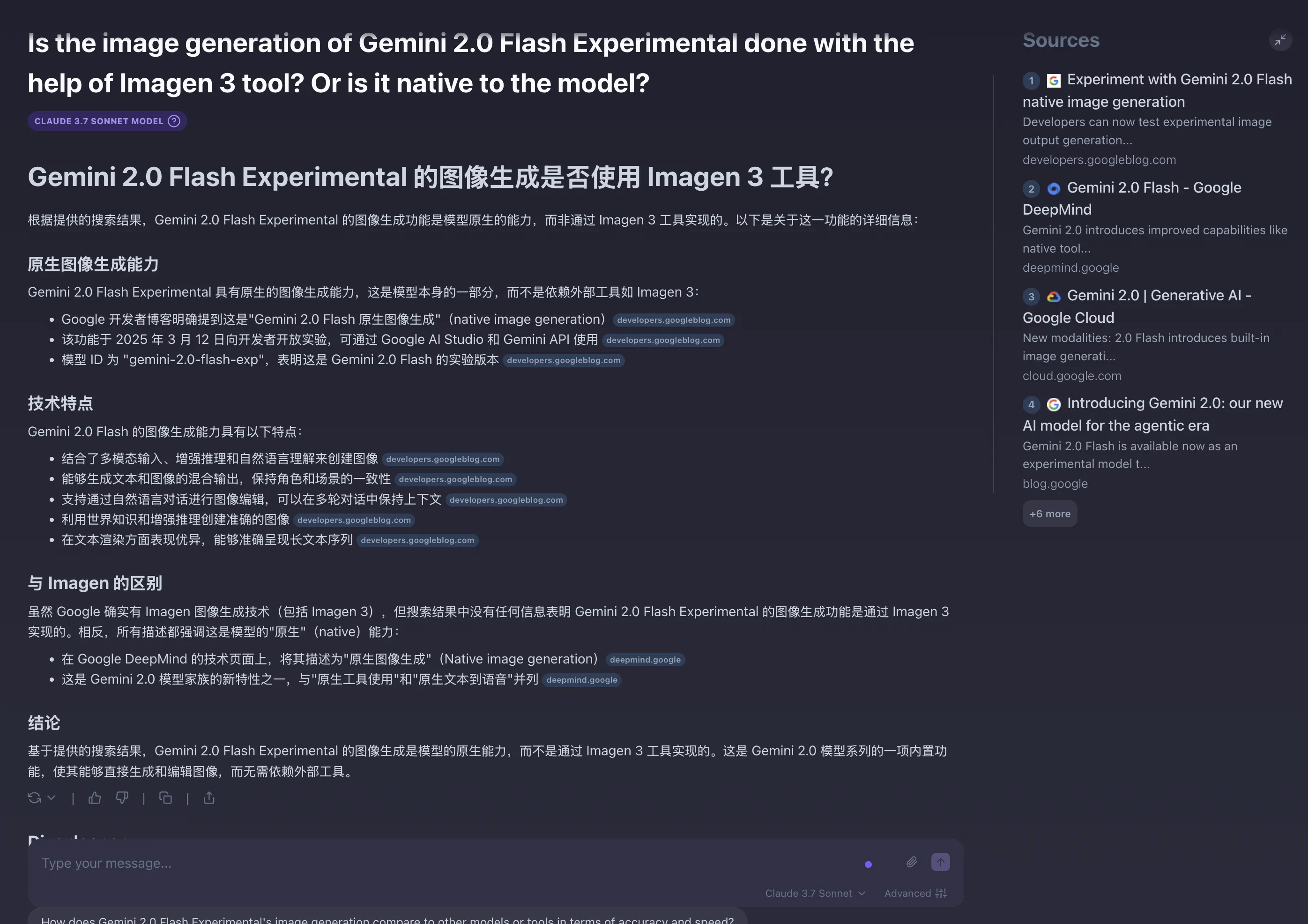
Task: Open citation chip after gemini-2.0-flash-exp bullet
Action: pos(564,360)
